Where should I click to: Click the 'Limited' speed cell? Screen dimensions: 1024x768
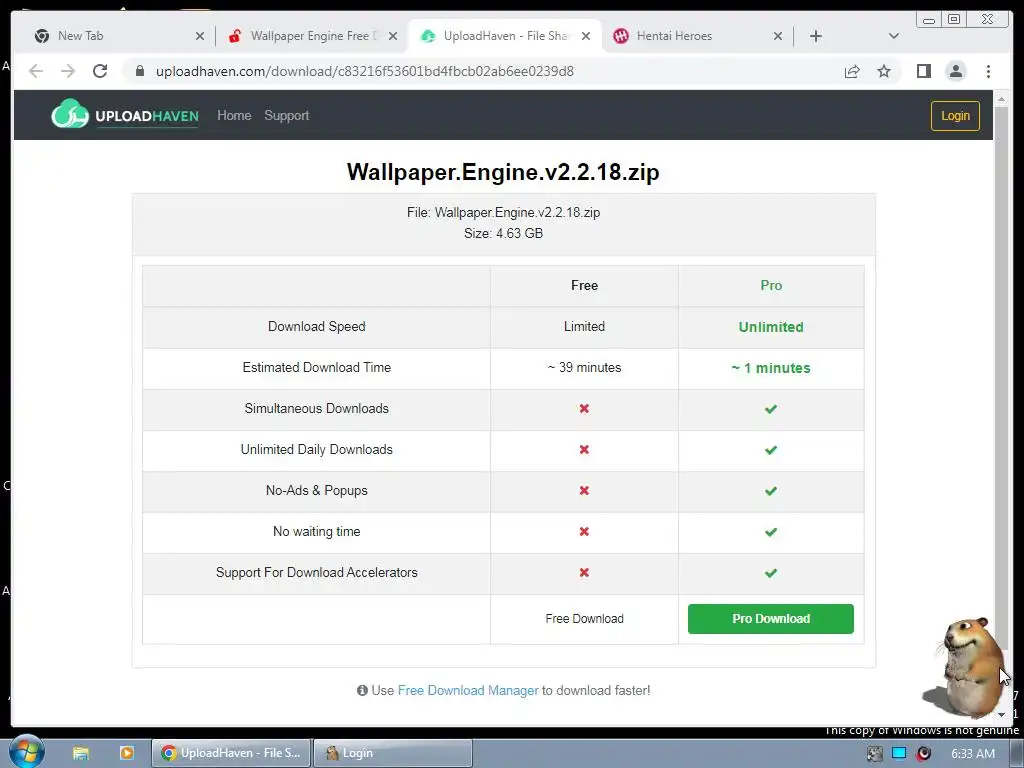click(x=584, y=326)
